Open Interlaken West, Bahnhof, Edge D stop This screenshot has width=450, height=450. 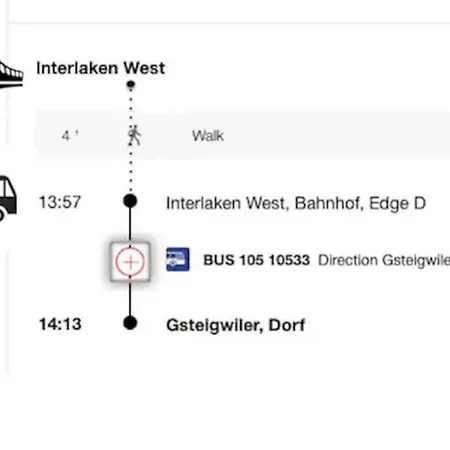pyautogui.click(x=296, y=203)
